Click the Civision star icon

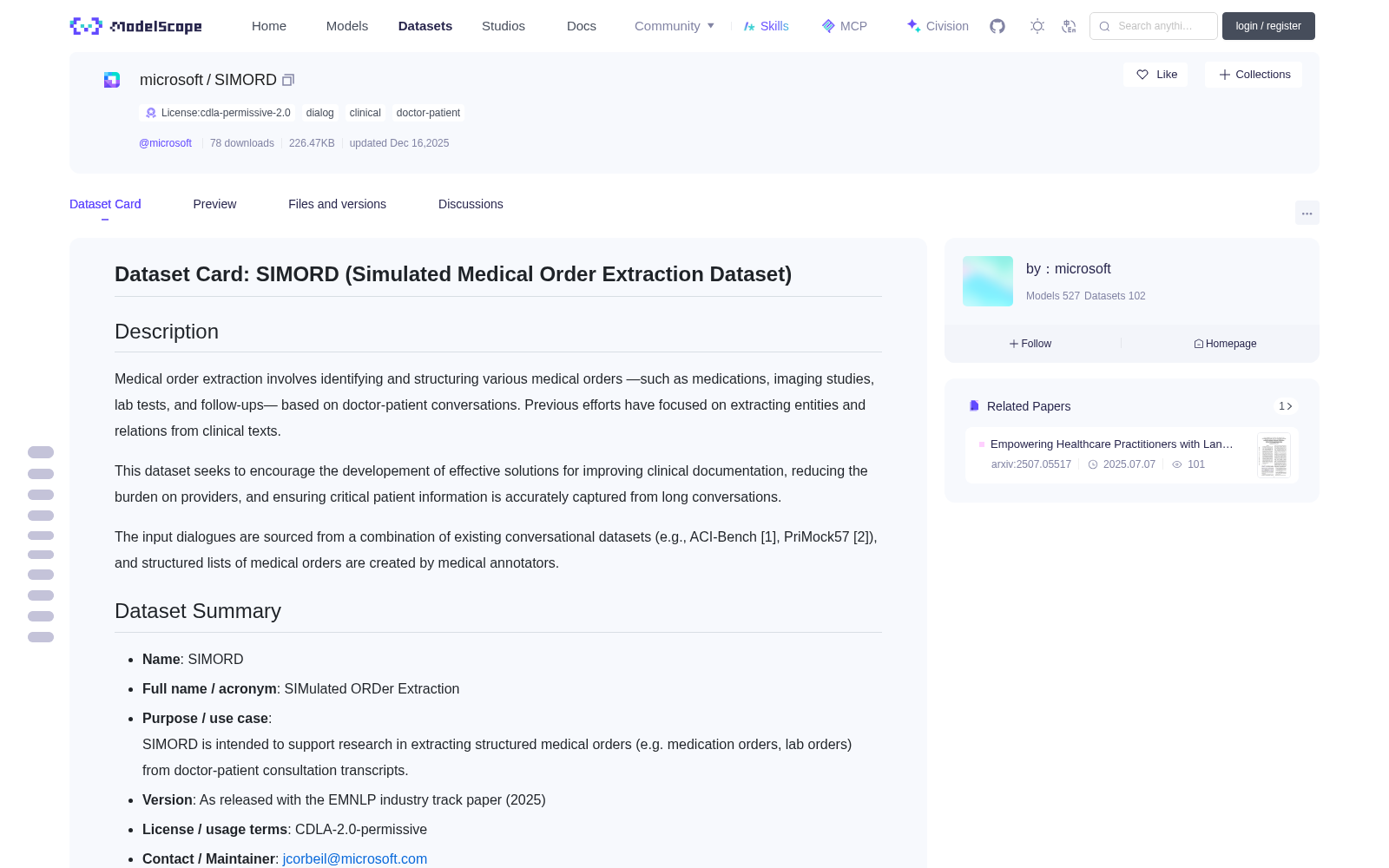pyautogui.click(x=913, y=26)
